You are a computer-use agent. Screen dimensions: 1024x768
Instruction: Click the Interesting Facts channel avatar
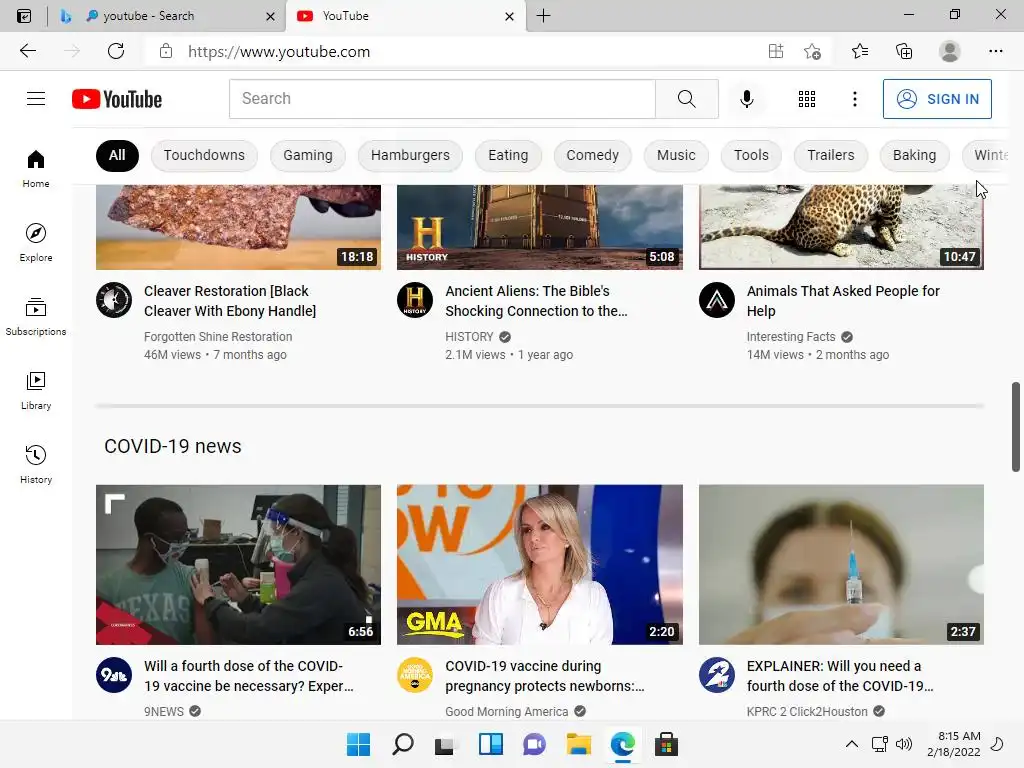click(716, 300)
